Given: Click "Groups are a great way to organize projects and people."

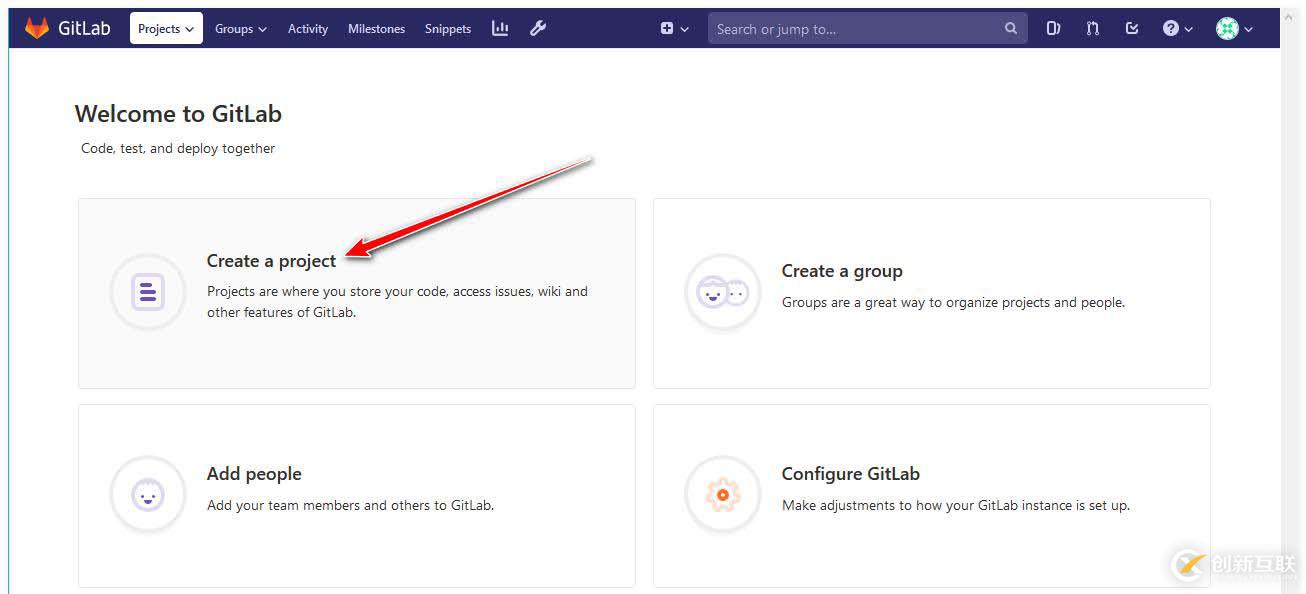Looking at the screenshot, I should click(x=953, y=302).
